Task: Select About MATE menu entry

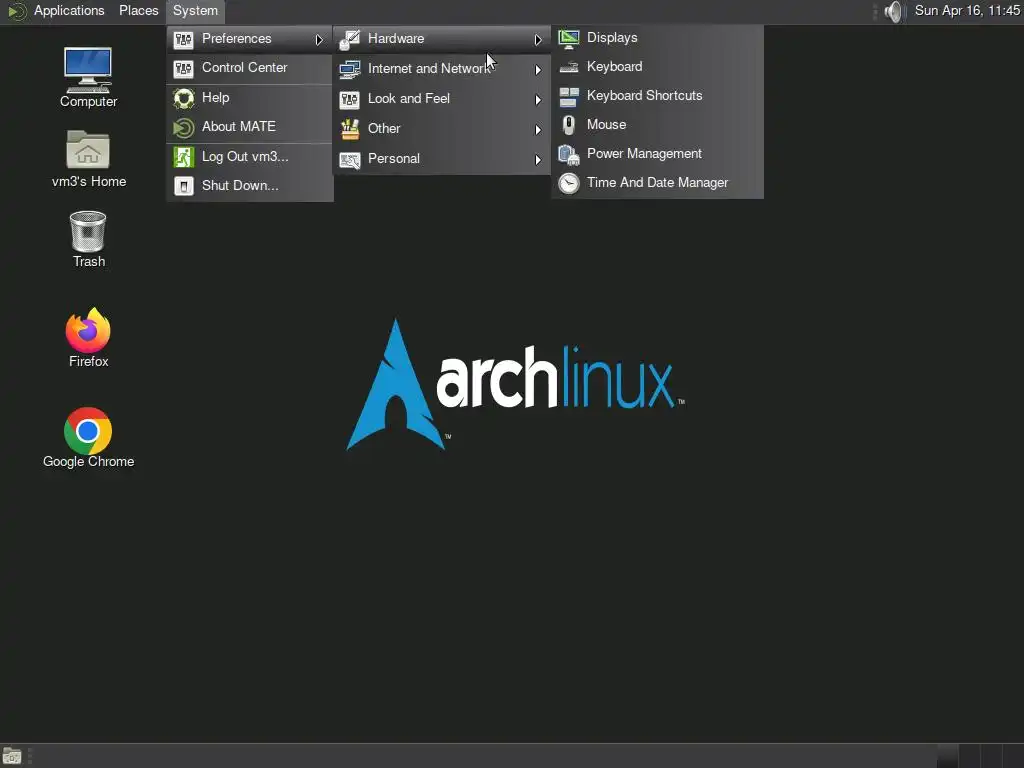Action: point(250,127)
